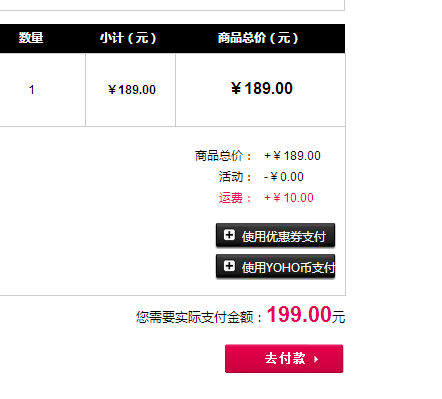Screen dimensions: 442x399
Task: Click the arrow icon on 去付款 button
Action: point(316,359)
